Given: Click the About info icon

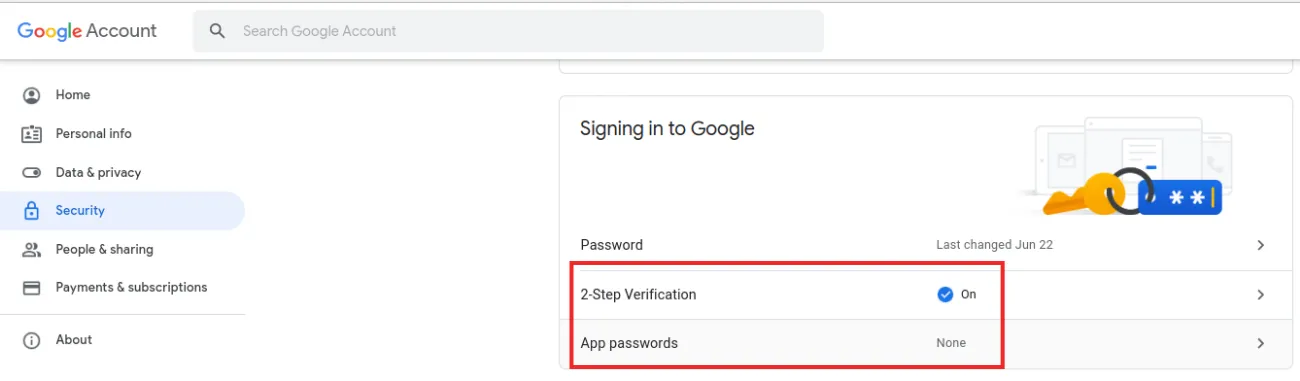Looking at the screenshot, I should tap(32, 340).
